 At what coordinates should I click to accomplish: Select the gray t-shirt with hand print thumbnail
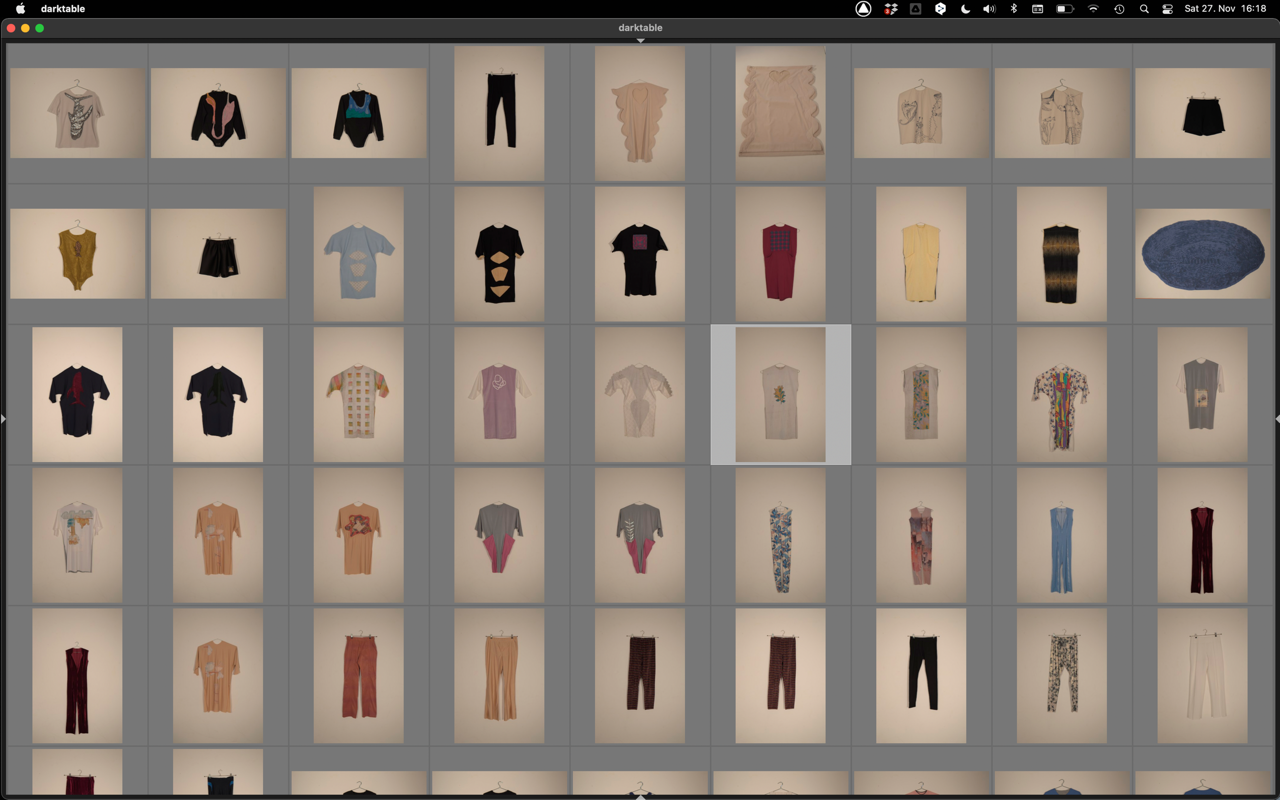(78, 113)
